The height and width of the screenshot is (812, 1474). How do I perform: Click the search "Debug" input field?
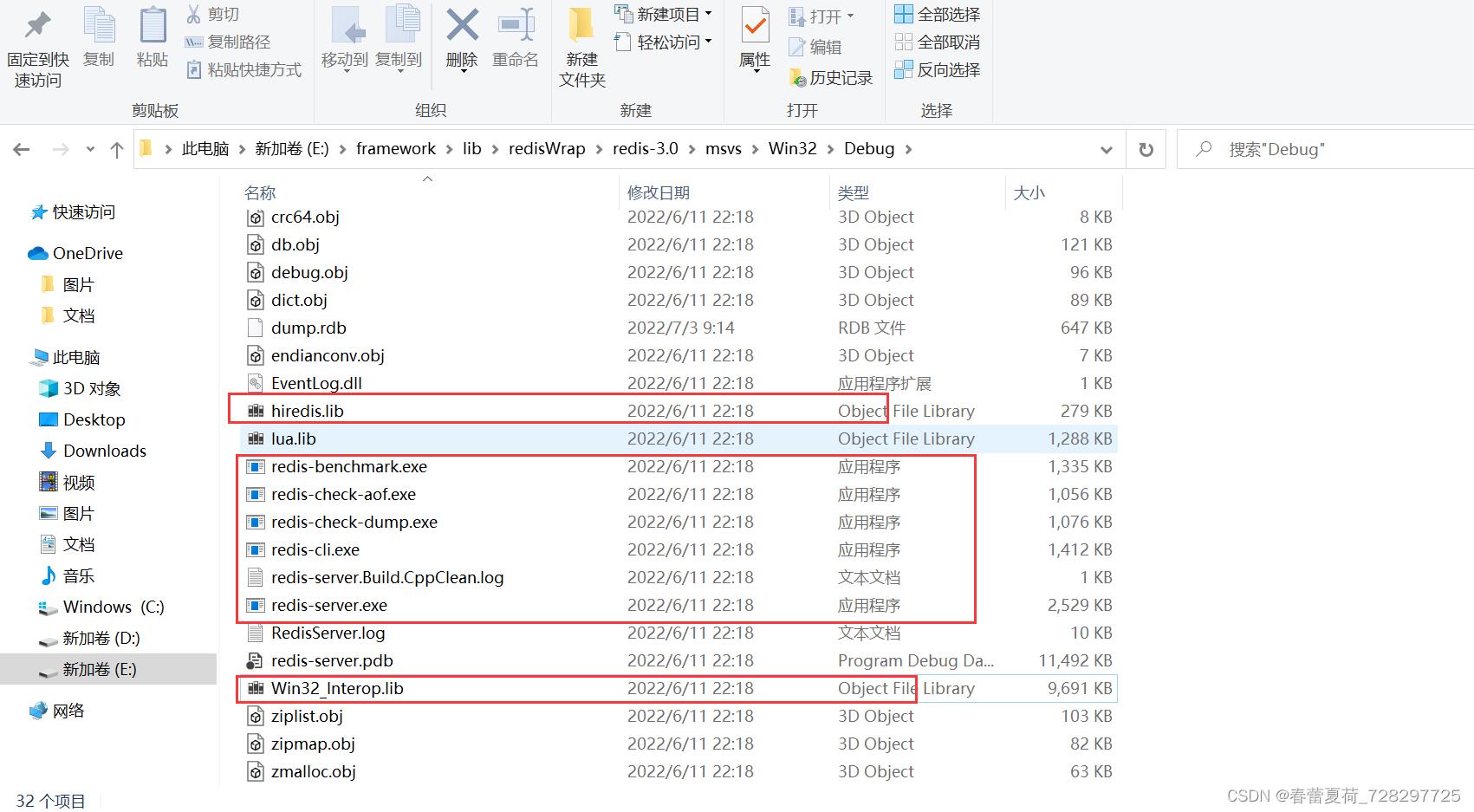[x=1326, y=149]
